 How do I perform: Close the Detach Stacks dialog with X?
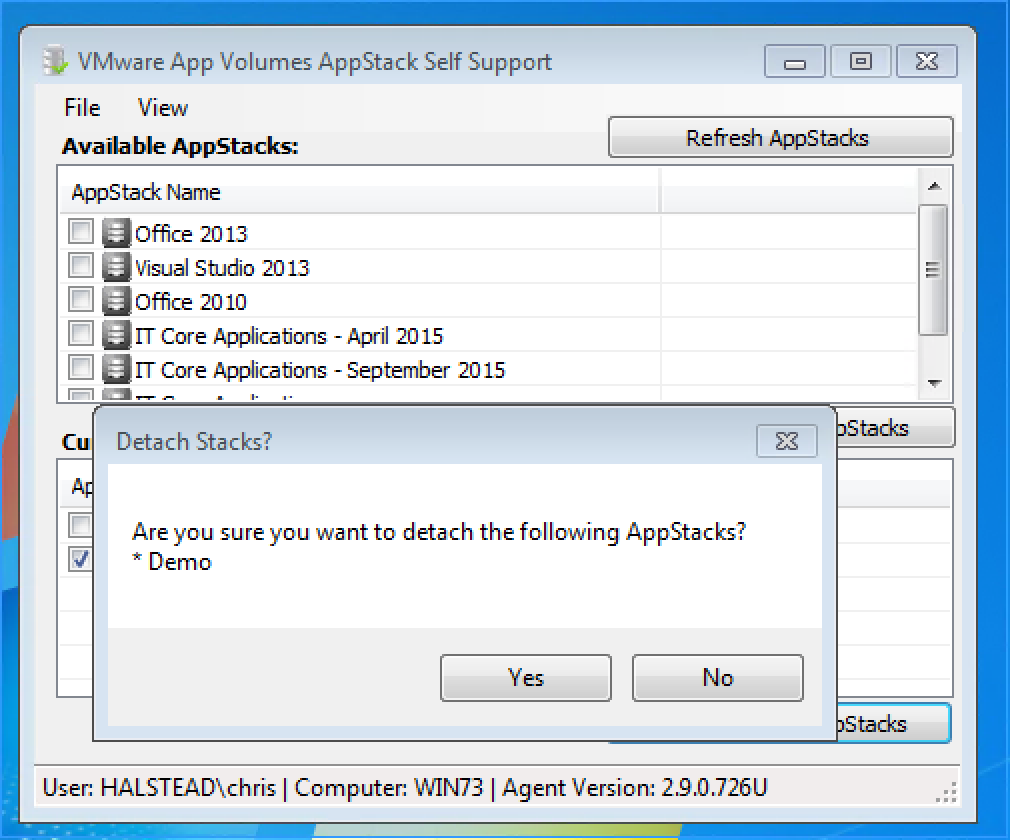786,441
